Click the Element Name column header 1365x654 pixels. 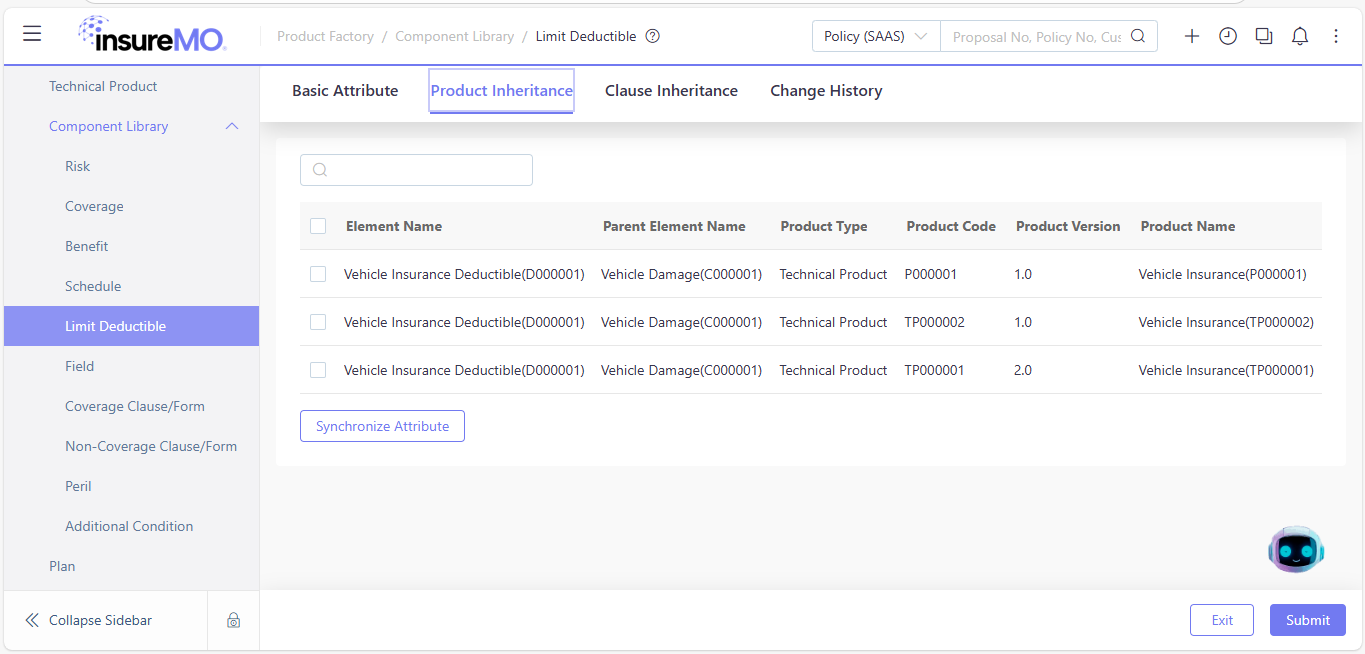click(394, 226)
